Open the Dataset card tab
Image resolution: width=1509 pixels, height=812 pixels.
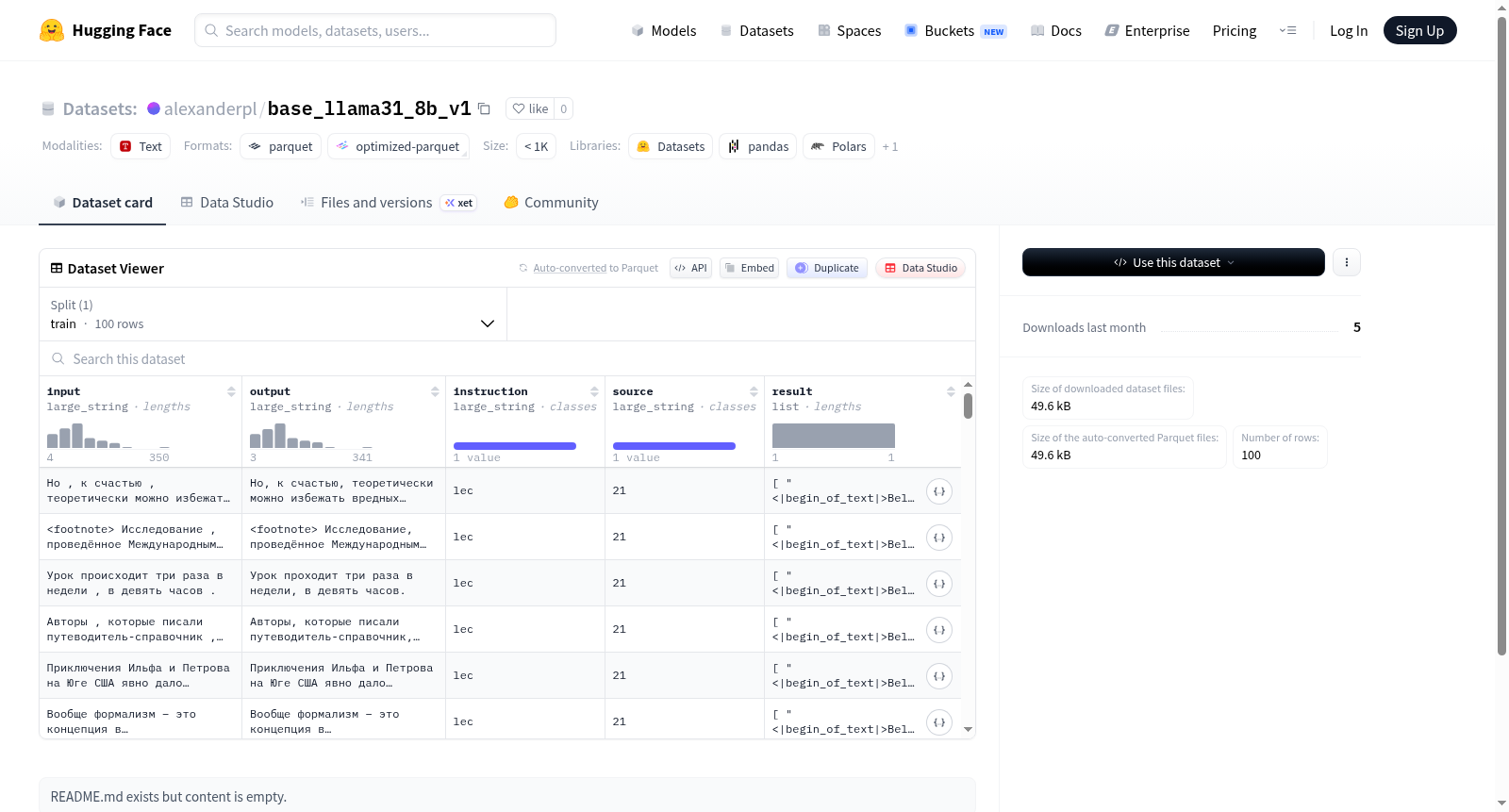[x=102, y=203]
